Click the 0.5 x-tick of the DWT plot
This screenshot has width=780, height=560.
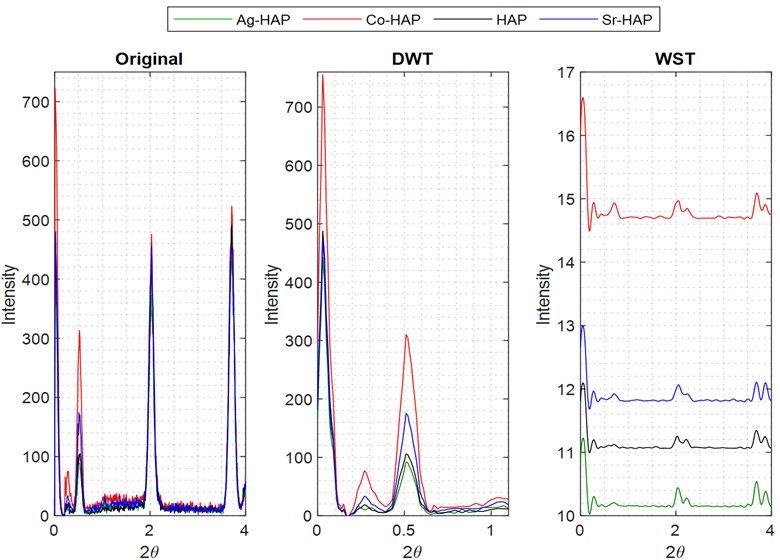pos(403,530)
